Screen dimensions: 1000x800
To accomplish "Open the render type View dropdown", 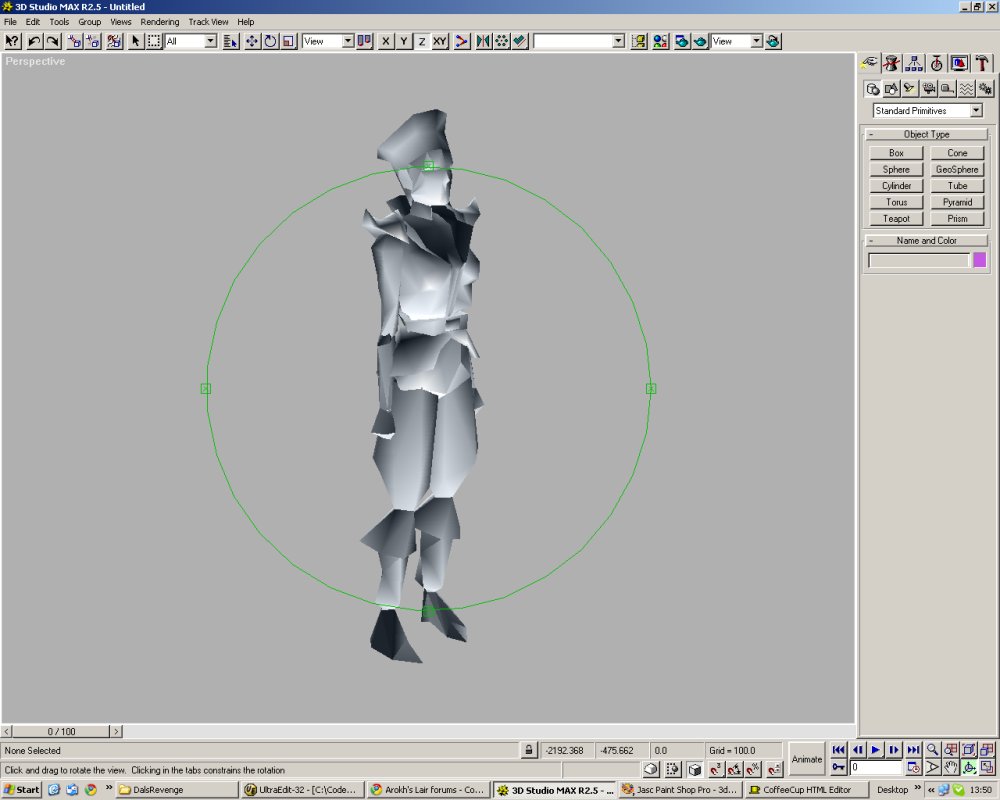I will pos(756,41).
